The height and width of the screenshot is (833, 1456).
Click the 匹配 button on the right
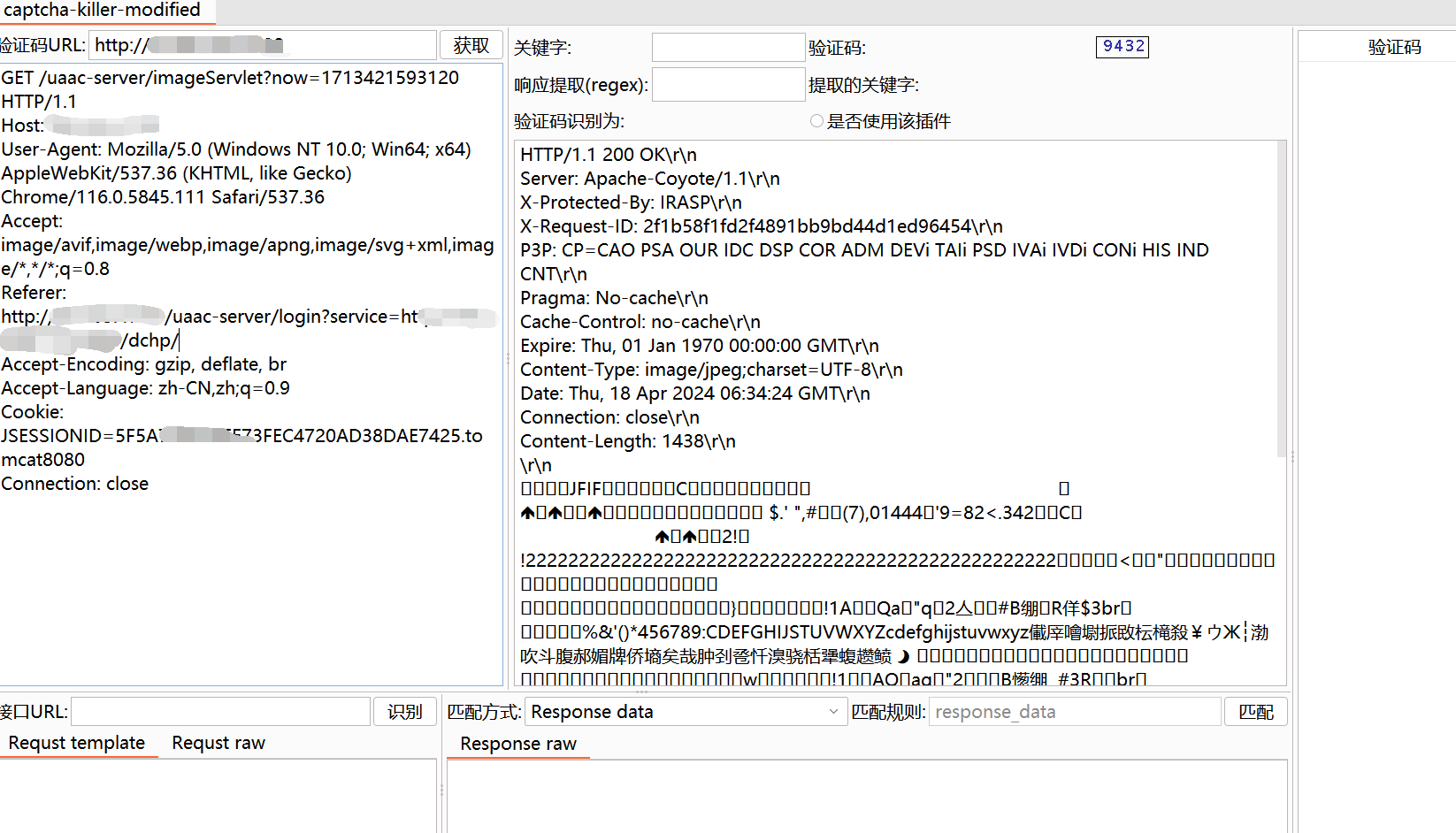pos(1255,711)
